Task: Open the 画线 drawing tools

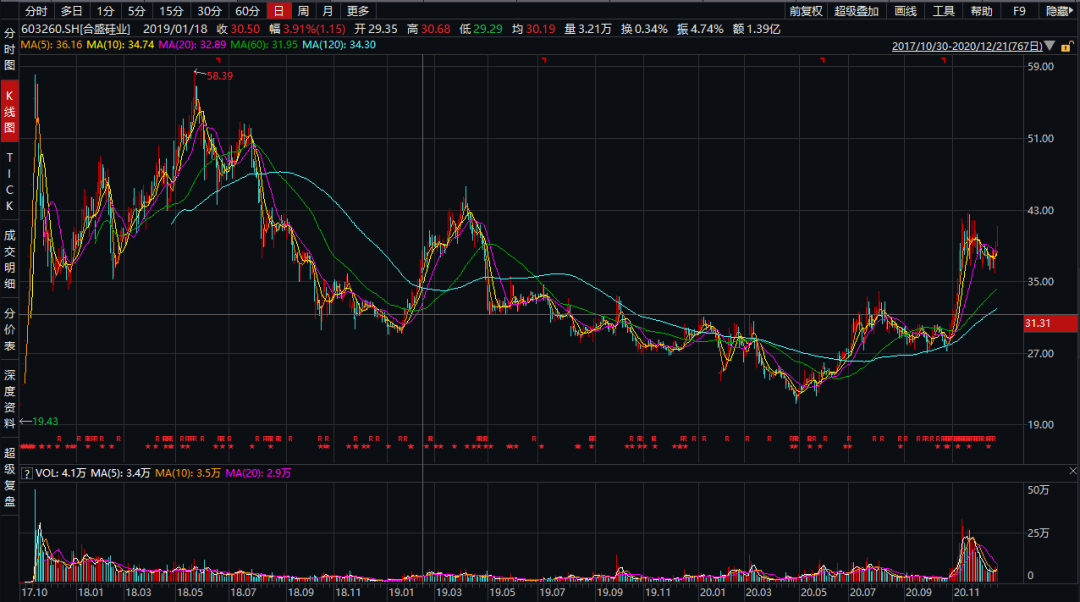Action: tap(905, 11)
